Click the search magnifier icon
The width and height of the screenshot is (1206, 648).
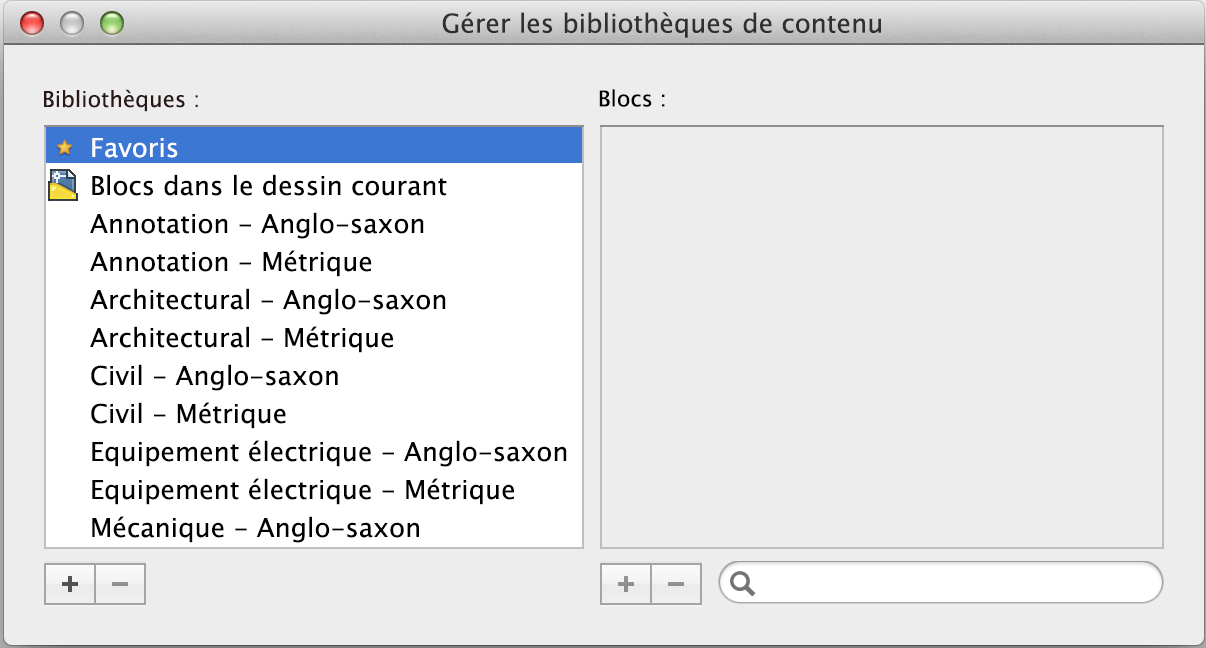[x=743, y=584]
